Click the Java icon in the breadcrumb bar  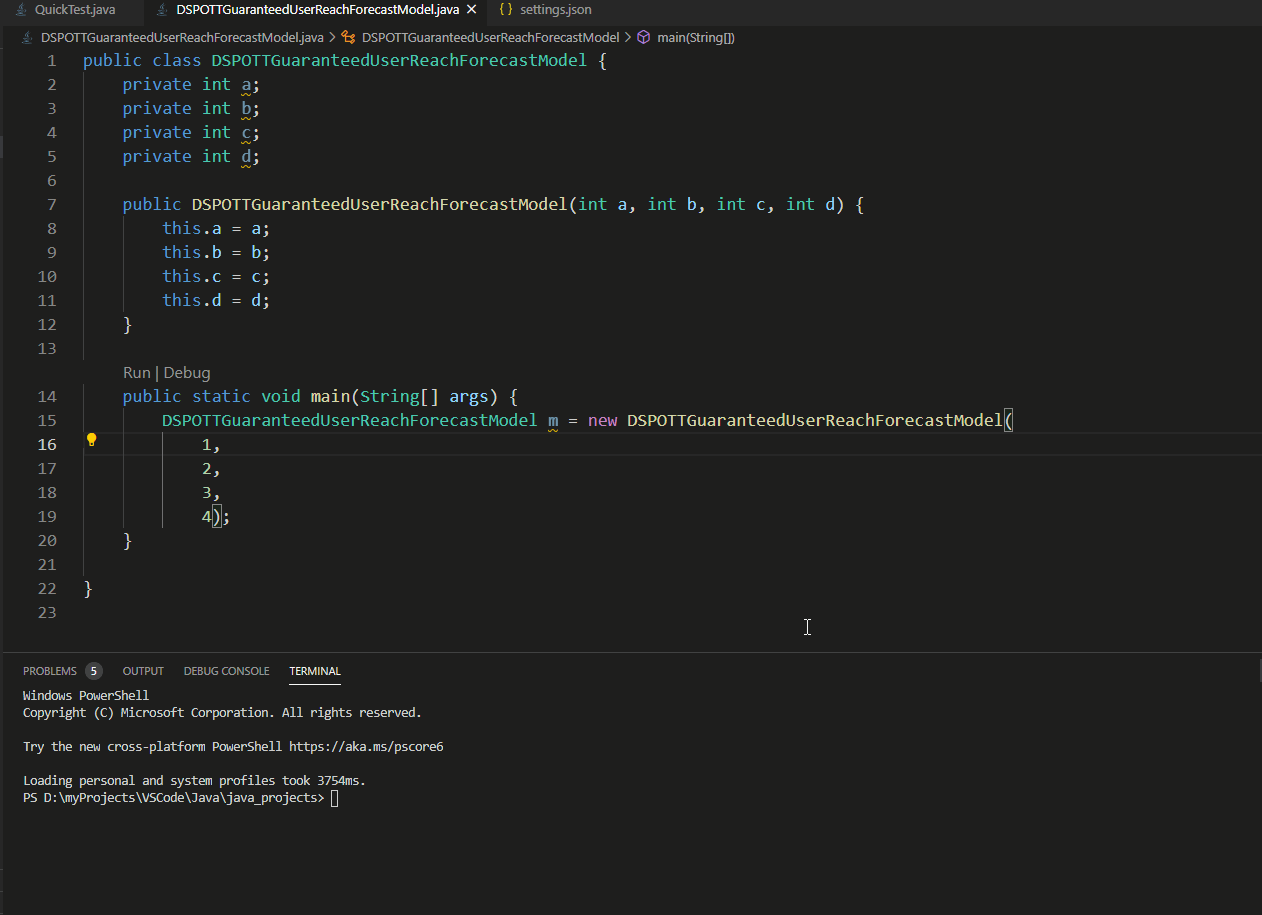pyautogui.click(x=26, y=37)
